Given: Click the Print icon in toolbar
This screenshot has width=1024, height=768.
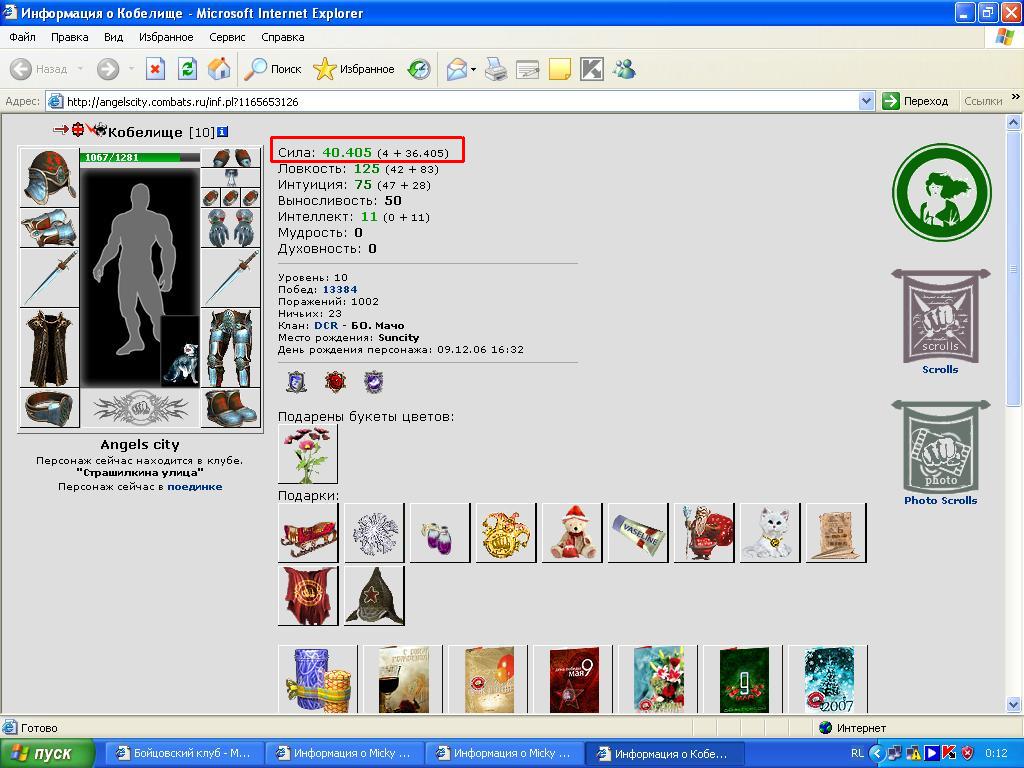Looking at the screenshot, I should [x=496, y=69].
